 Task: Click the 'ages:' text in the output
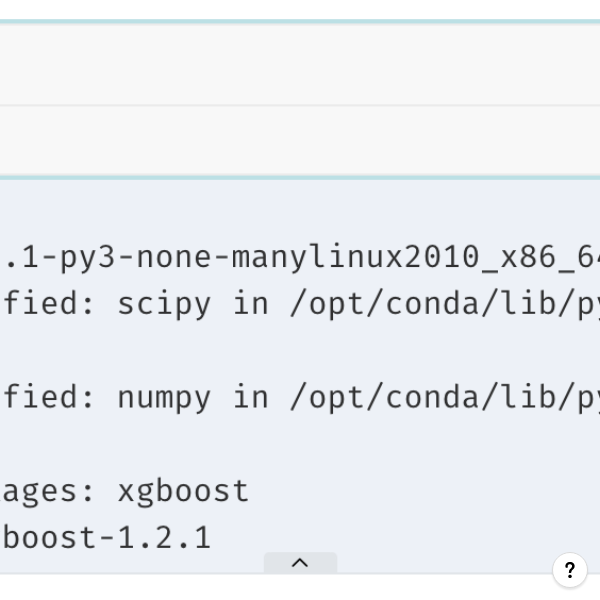click(47, 492)
